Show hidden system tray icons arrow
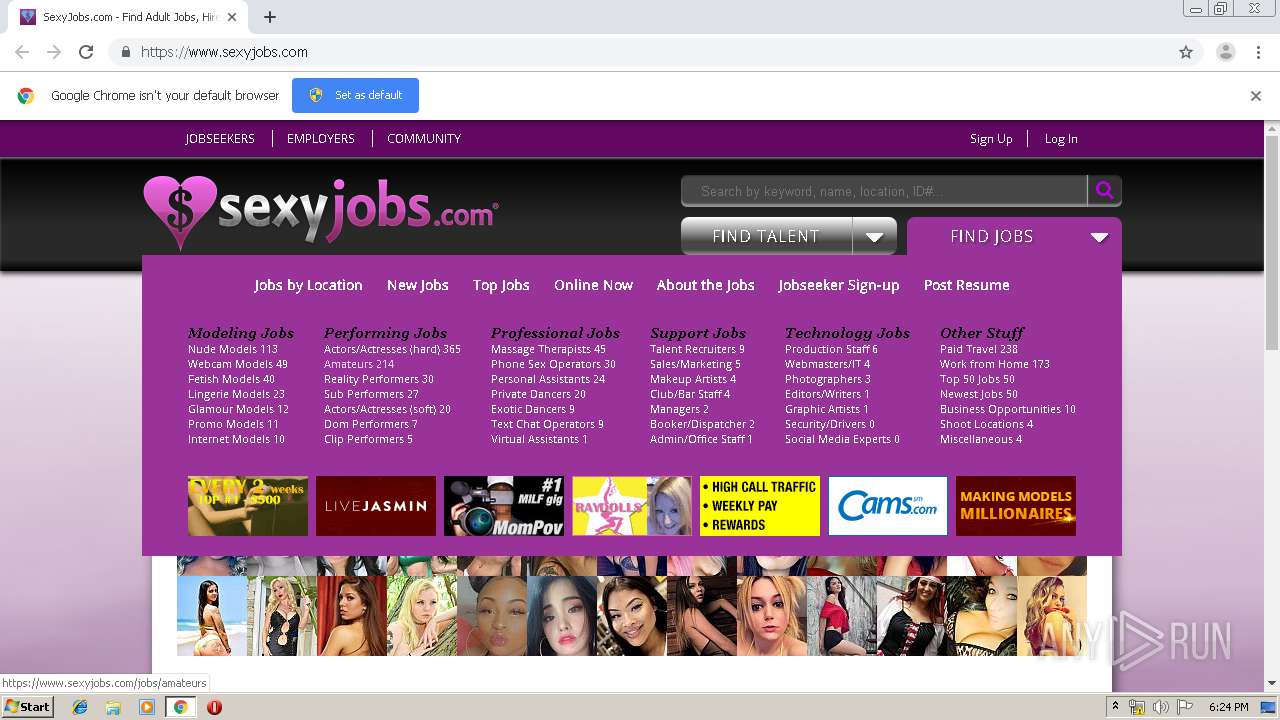 coord(1115,707)
